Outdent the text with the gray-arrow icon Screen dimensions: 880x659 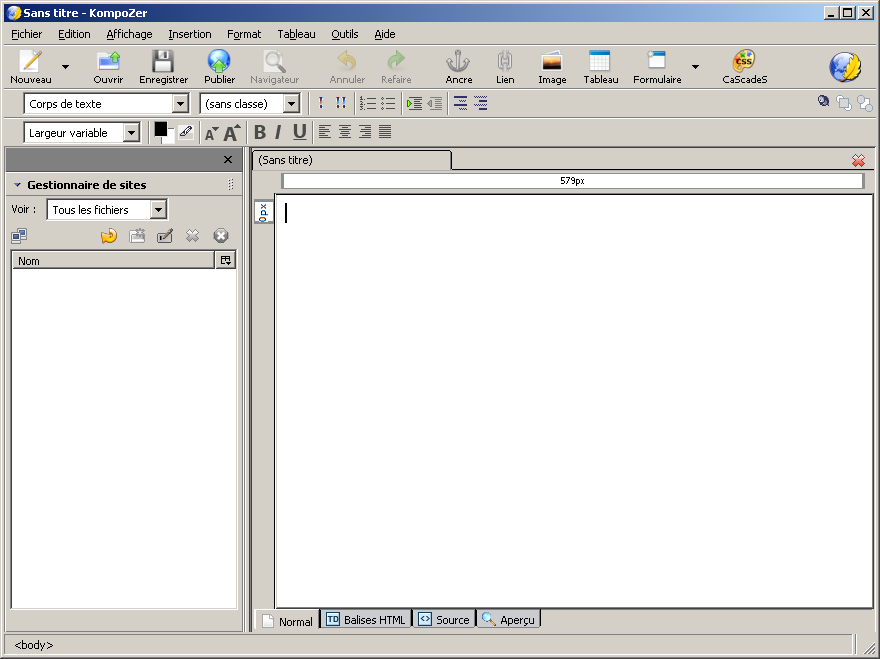coord(435,103)
